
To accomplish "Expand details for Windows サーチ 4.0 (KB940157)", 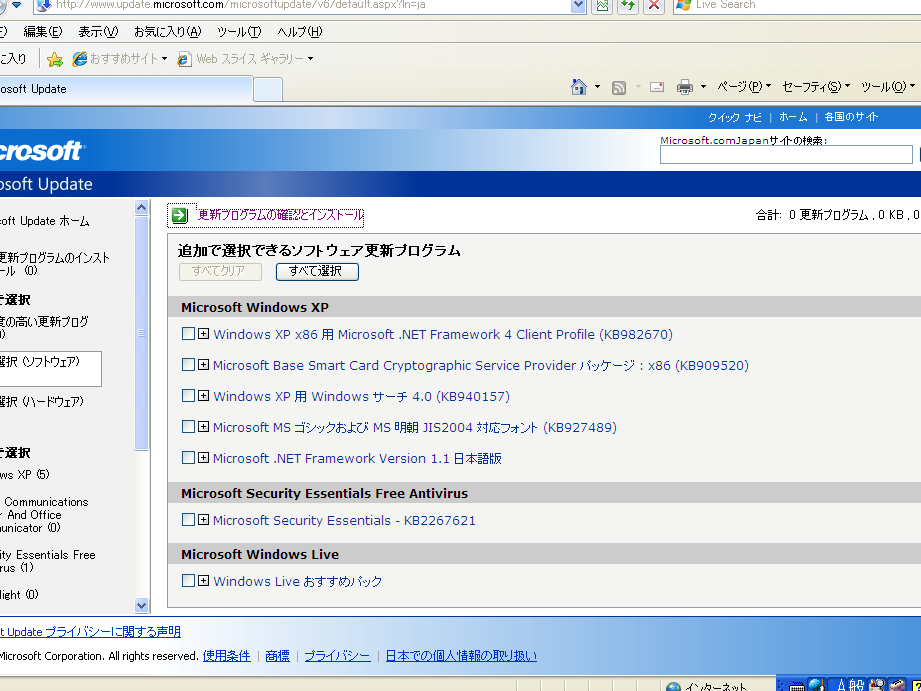I will click(203, 395).
